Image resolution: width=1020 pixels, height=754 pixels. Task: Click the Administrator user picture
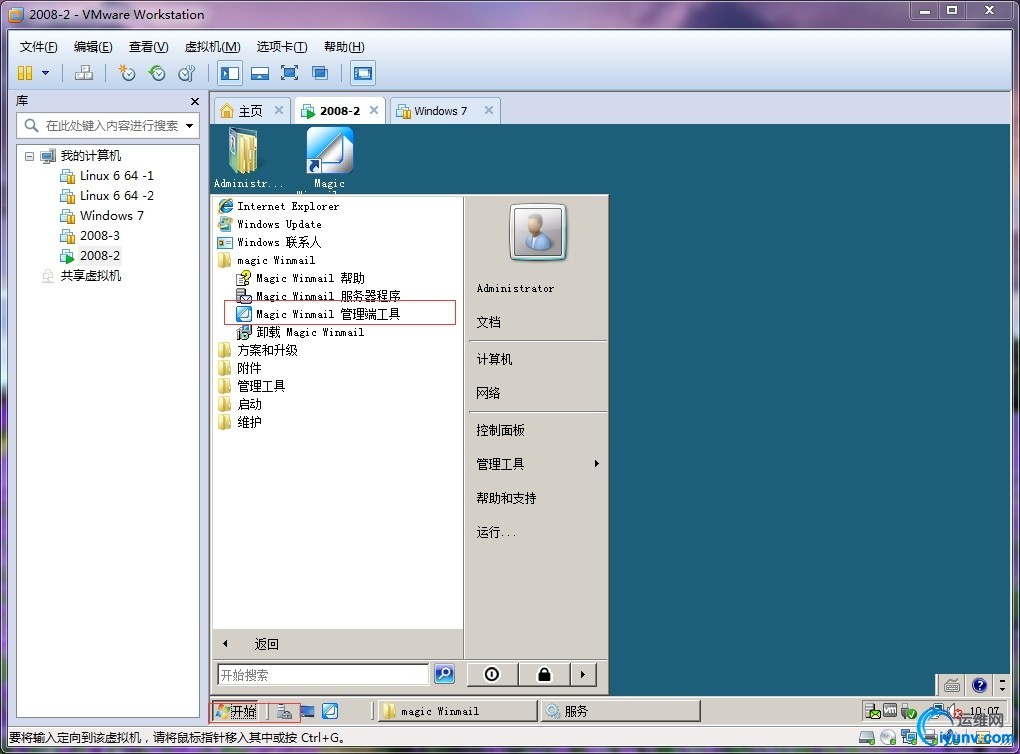click(x=537, y=232)
